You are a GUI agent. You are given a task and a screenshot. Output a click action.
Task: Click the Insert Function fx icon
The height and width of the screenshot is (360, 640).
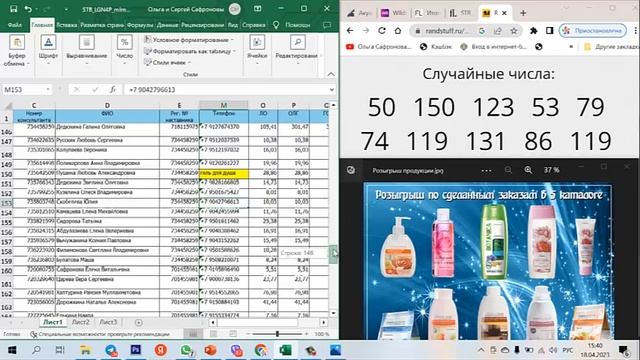pos(113,89)
